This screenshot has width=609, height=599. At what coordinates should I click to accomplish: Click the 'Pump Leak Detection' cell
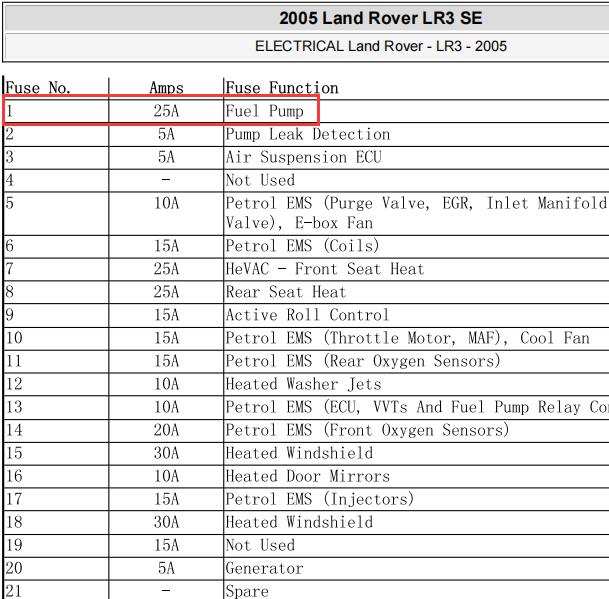click(308, 134)
